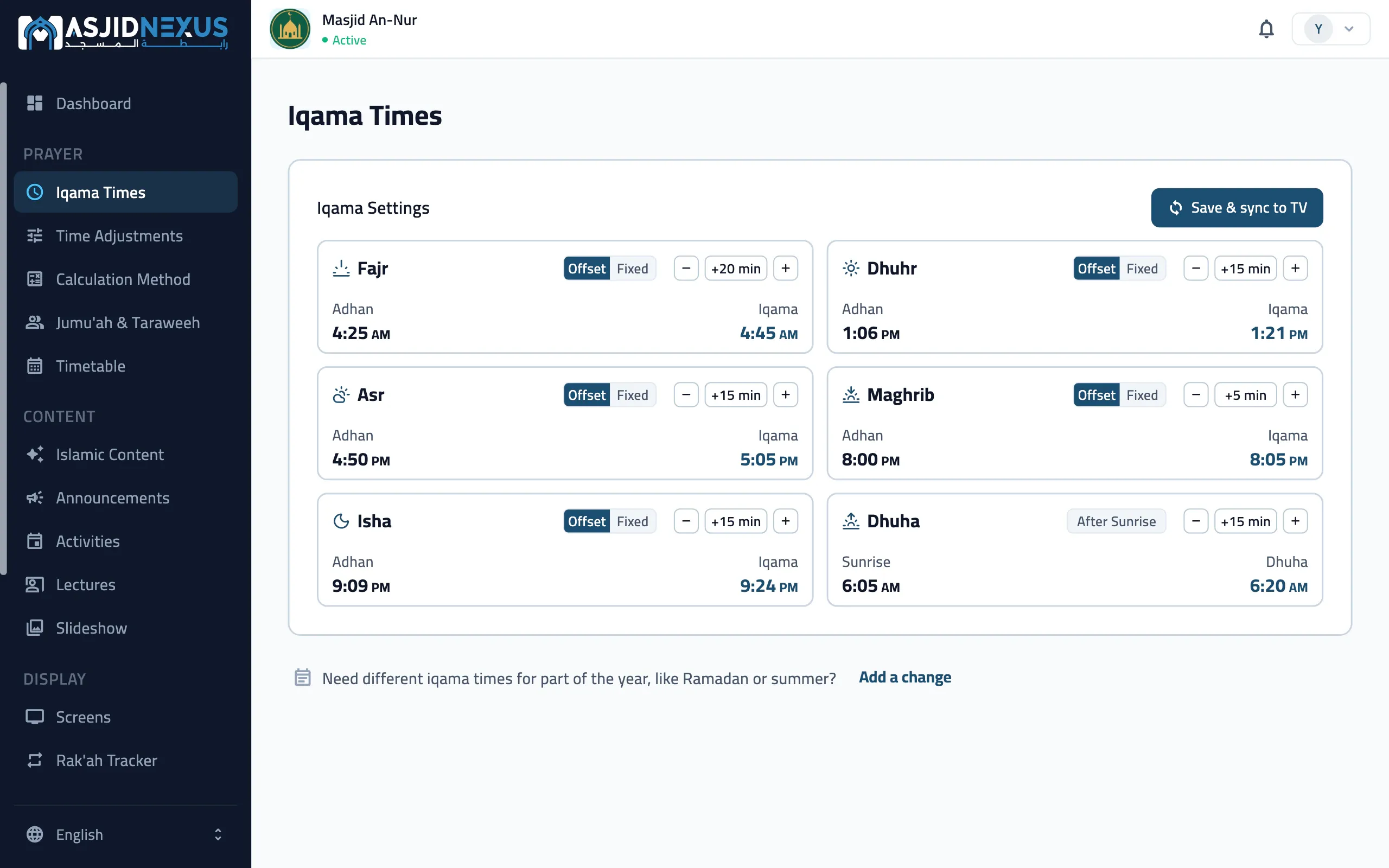
Task: Click the Screens monitor icon
Action: tap(34, 717)
